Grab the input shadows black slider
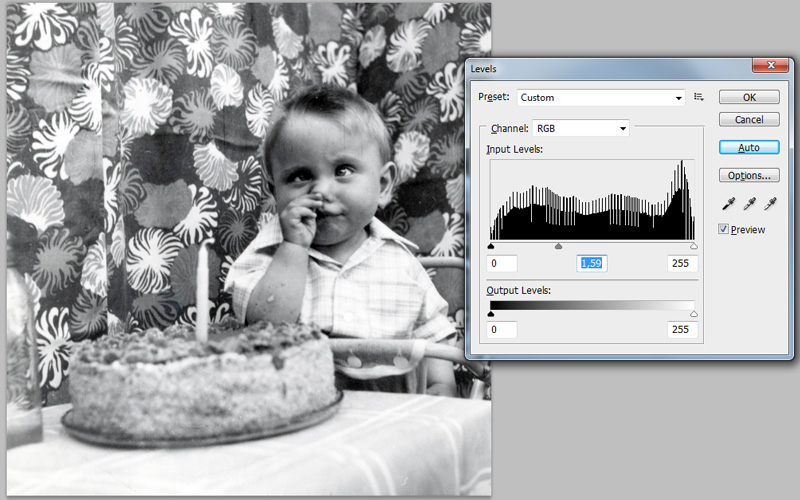Image resolution: width=800 pixels, height=500 pixels. pyautogui.click(x=491, y=246)
